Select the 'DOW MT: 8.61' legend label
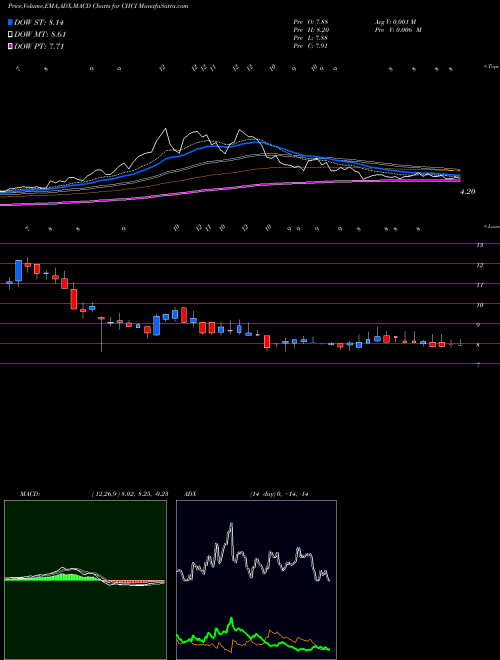The height and width of the screenshot is (660, 500). (40, 35)
